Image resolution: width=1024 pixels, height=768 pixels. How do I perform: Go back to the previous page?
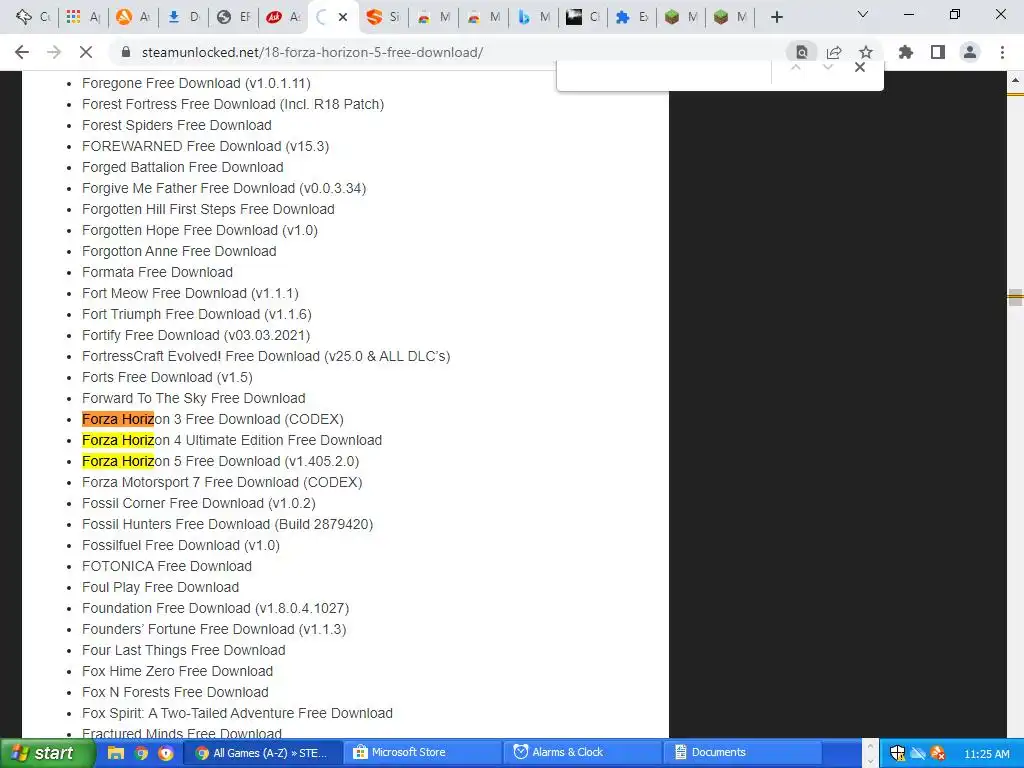click(x=22, y=52)
